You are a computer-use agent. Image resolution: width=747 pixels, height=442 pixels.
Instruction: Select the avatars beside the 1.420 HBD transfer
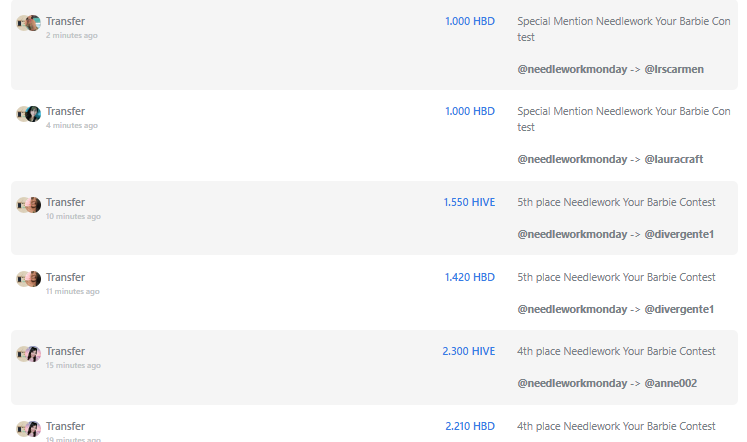[29, 279]
